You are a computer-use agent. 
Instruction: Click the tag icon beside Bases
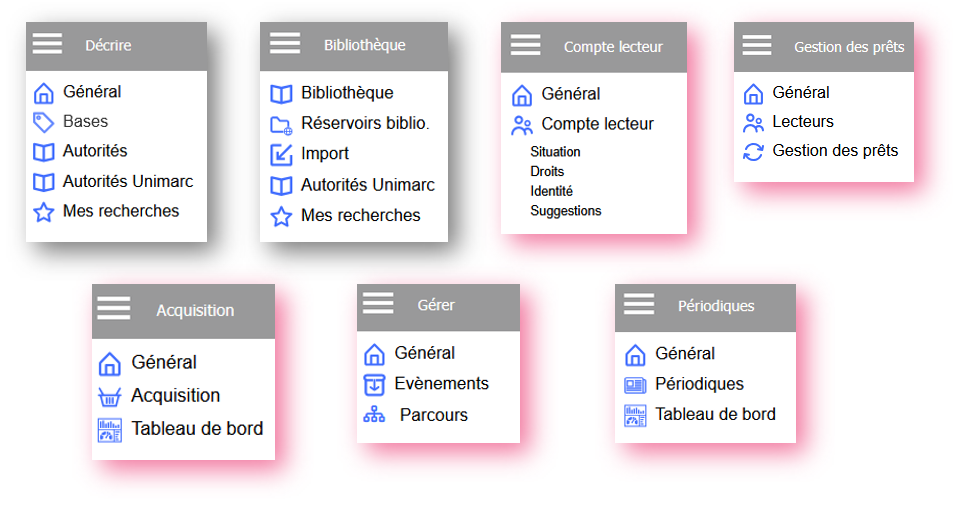(43, 122)
